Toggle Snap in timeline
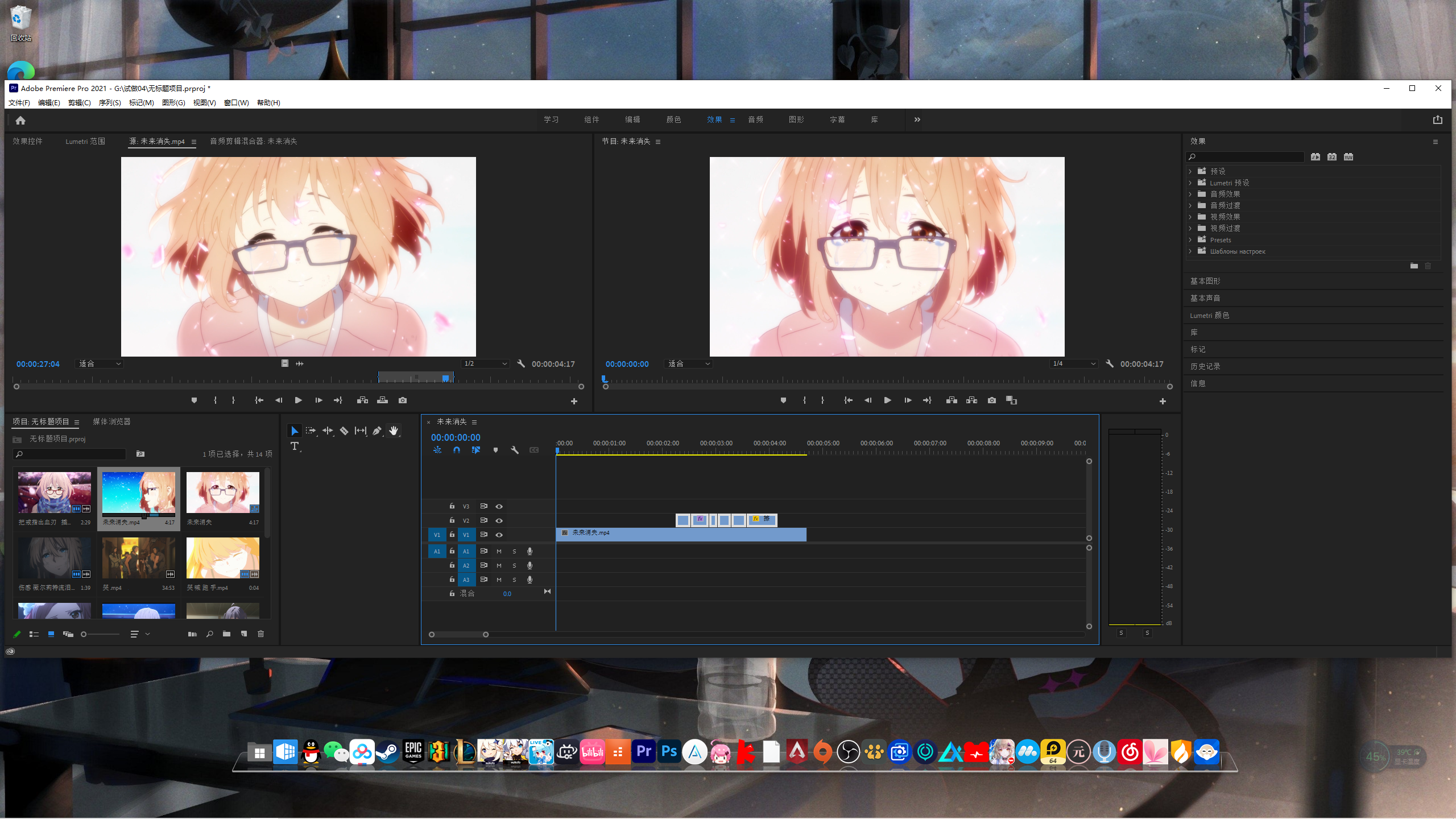 (x=456, y=450)
